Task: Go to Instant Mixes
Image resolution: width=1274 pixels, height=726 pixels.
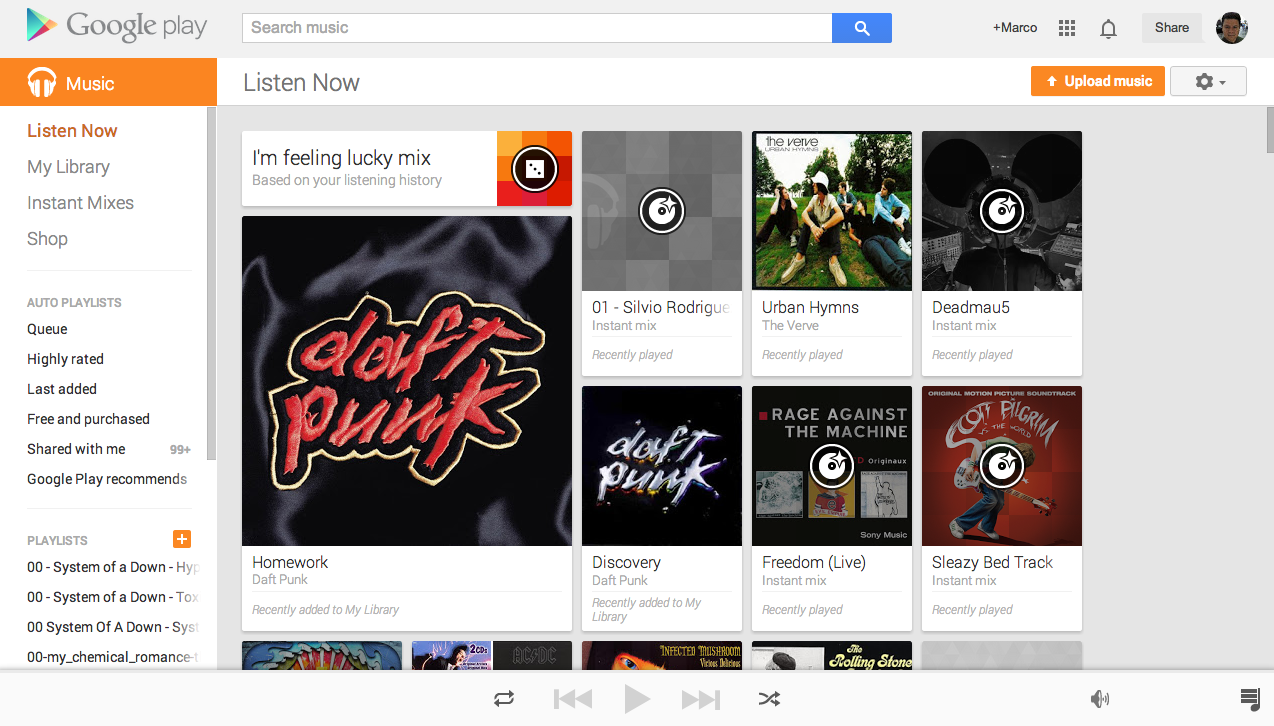Action: click(x=80, y=203)
